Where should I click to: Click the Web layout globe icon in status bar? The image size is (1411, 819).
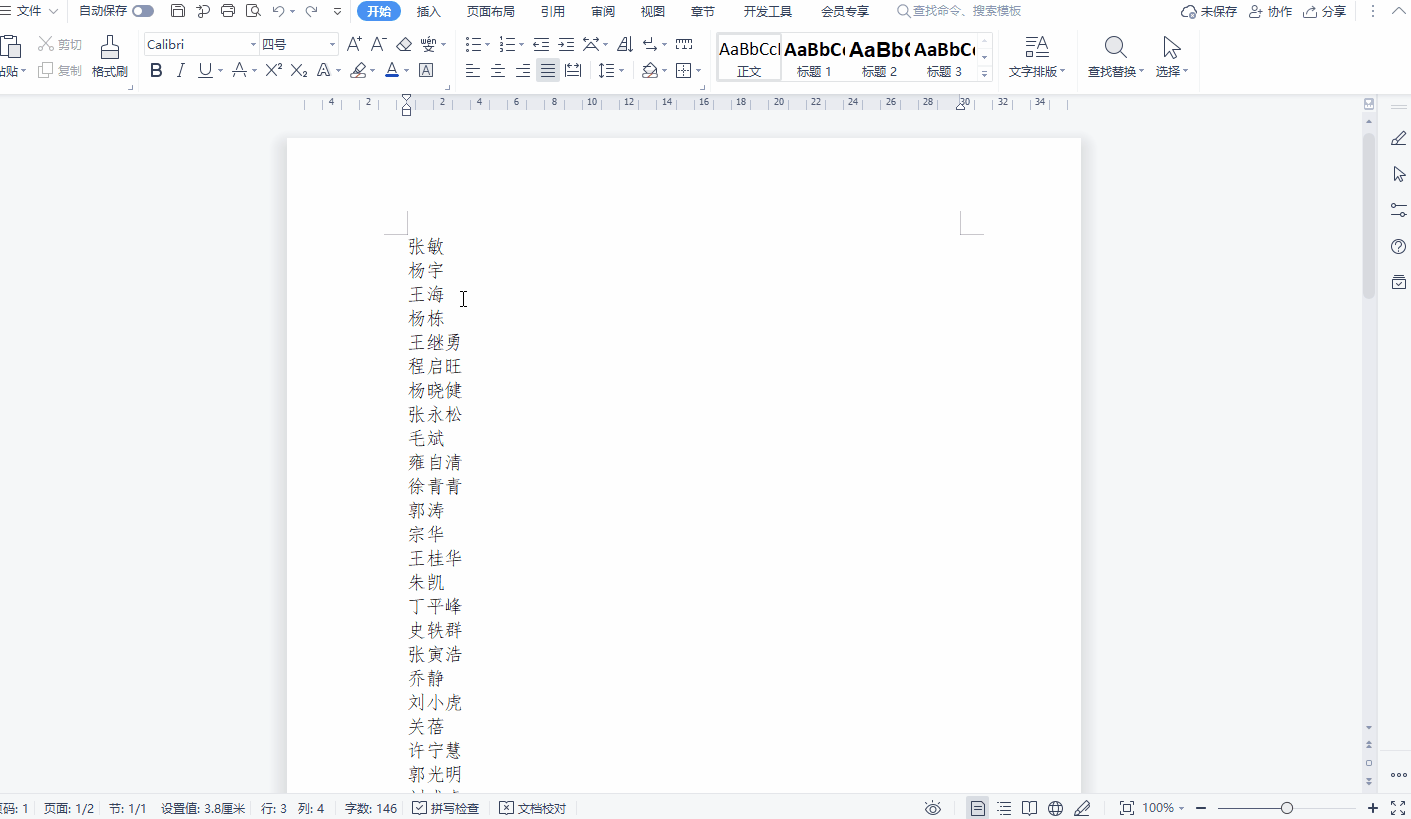coord(1055,808)
